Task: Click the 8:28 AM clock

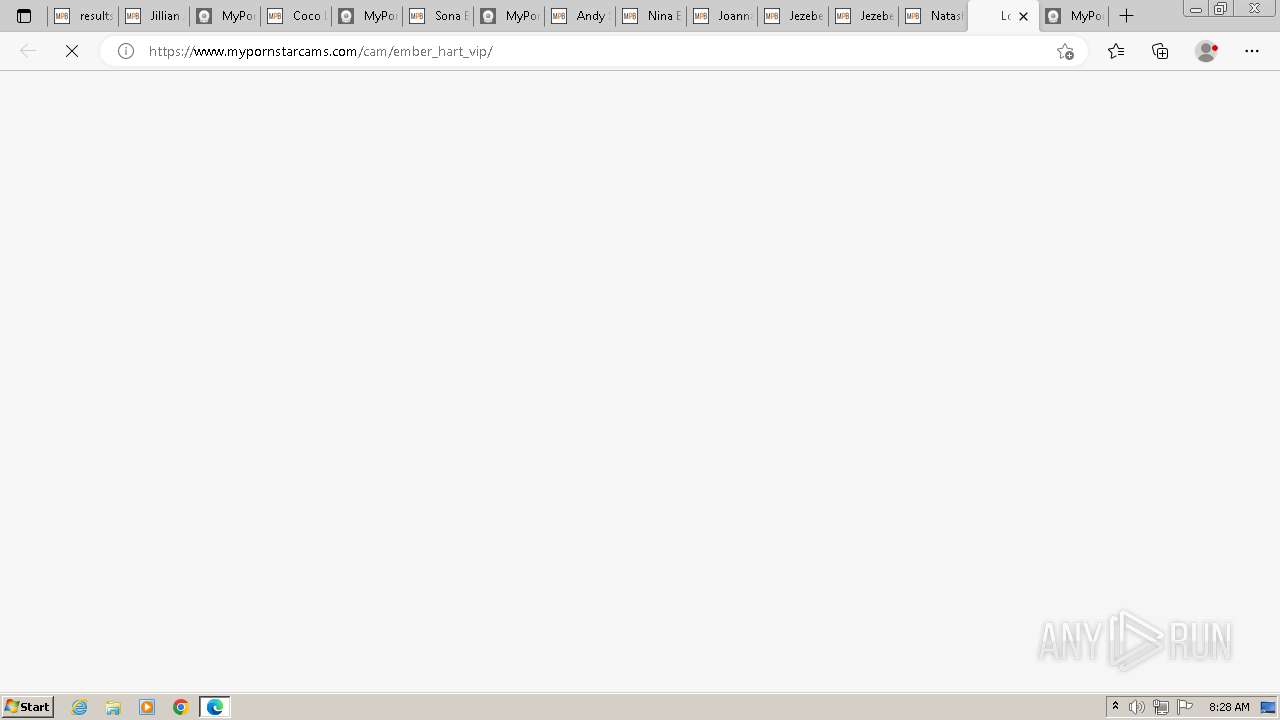Action: coord(1229,707)
